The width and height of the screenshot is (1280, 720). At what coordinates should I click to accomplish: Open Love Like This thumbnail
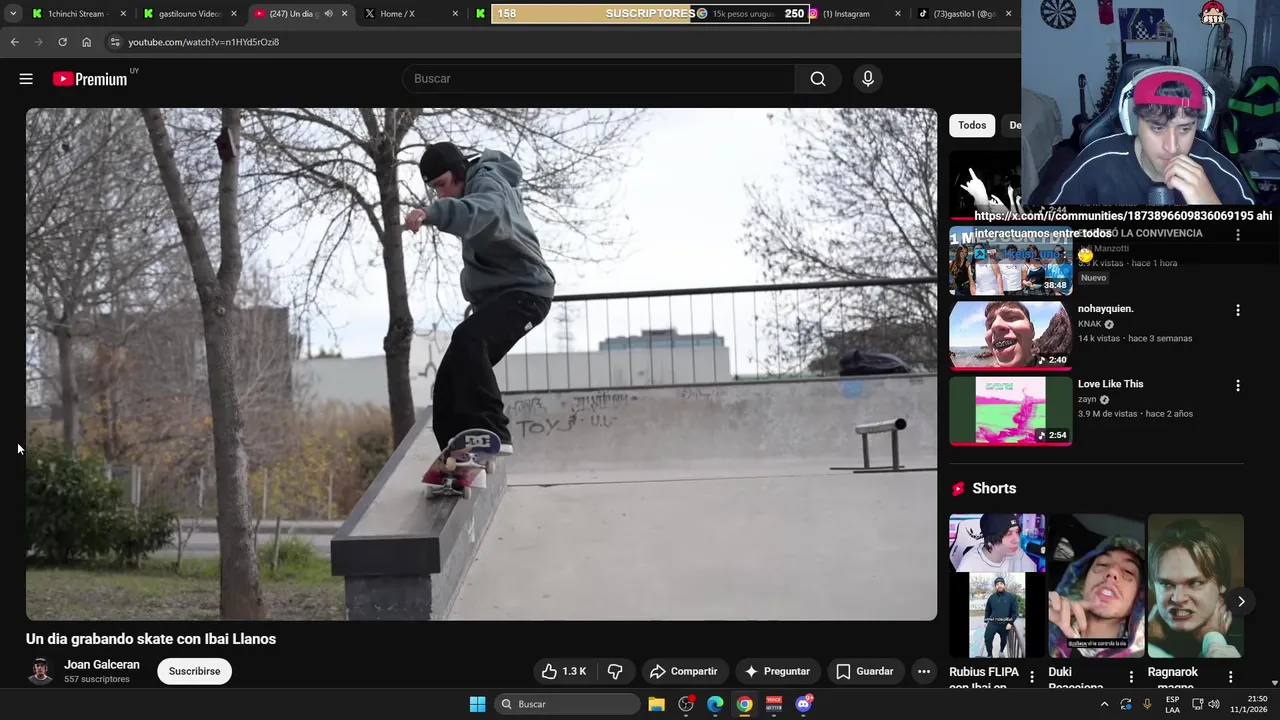click(1010, 410)
